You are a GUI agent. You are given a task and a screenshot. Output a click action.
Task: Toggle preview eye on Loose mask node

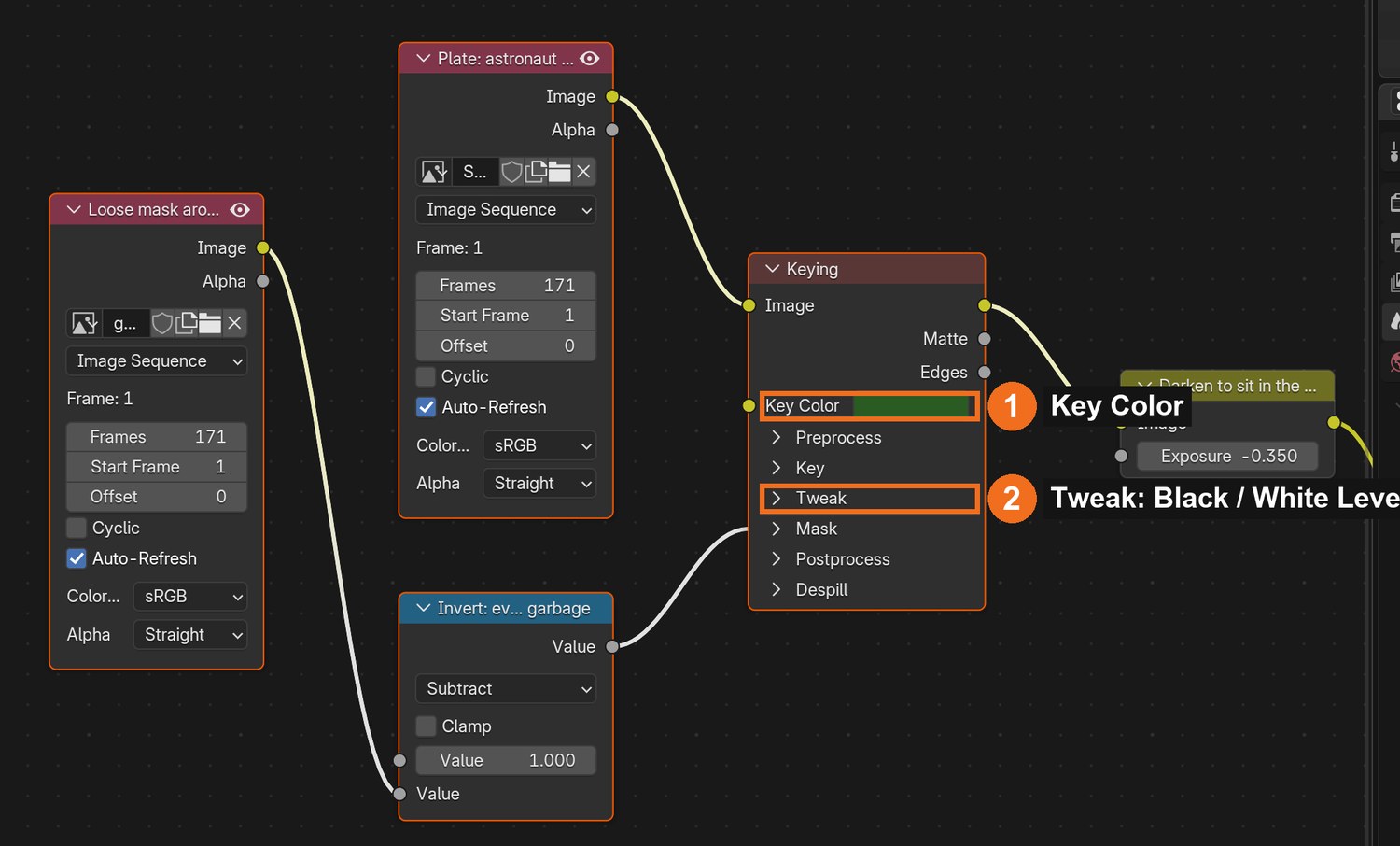pos(240,210)
